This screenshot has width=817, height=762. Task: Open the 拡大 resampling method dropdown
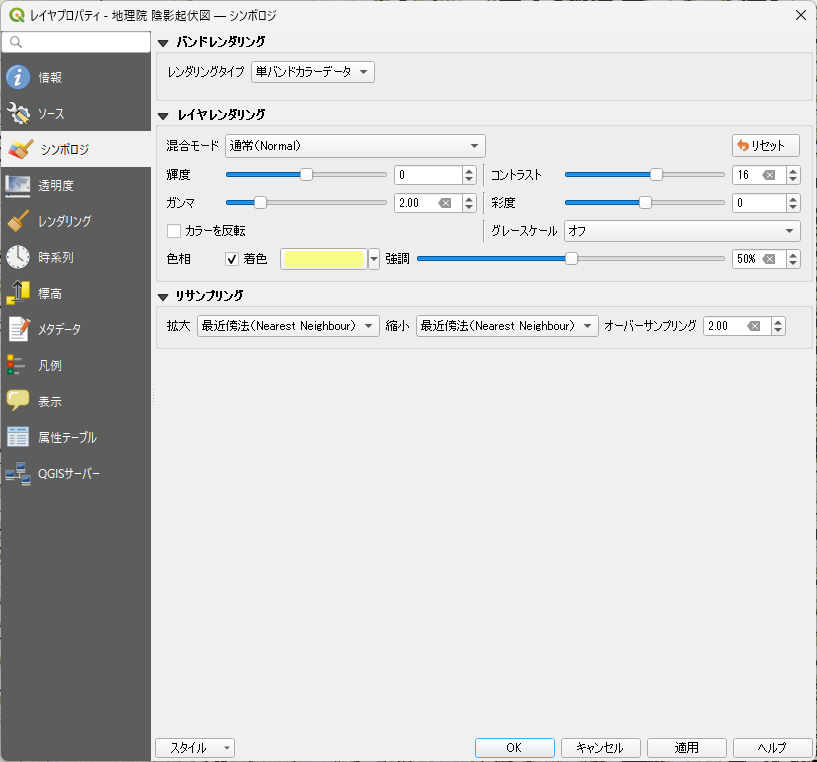288,326
